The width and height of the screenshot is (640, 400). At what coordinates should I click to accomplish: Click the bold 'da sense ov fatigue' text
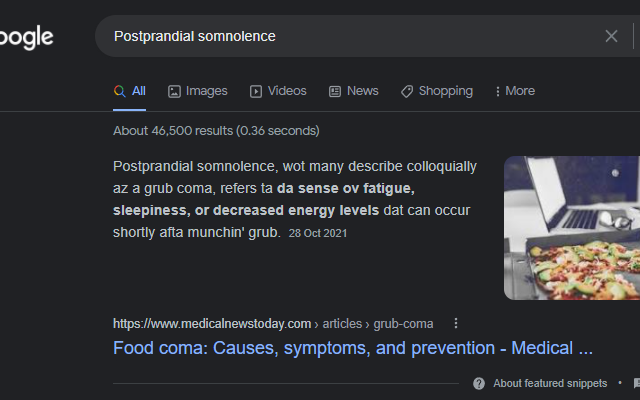pyautogui.click(x=345, y=188)
